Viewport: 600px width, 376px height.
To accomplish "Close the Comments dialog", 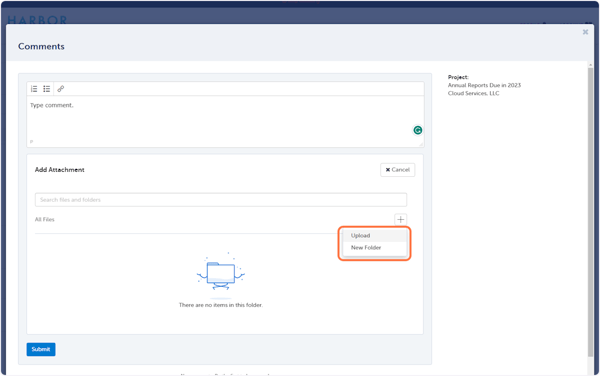I will (x=585, y=32).
